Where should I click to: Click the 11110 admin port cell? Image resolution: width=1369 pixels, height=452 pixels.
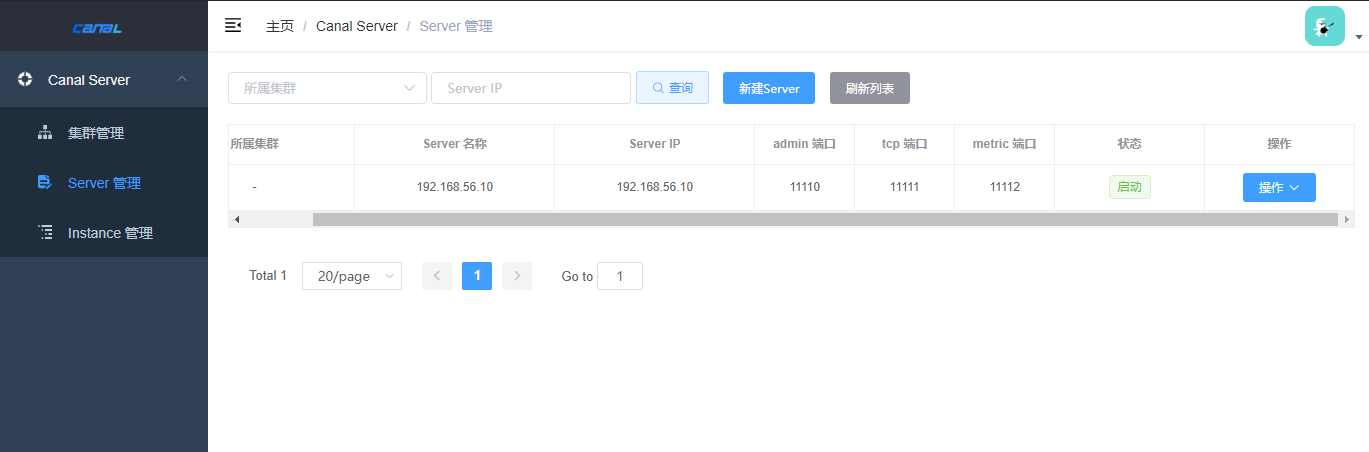click(x=805, y=187)
